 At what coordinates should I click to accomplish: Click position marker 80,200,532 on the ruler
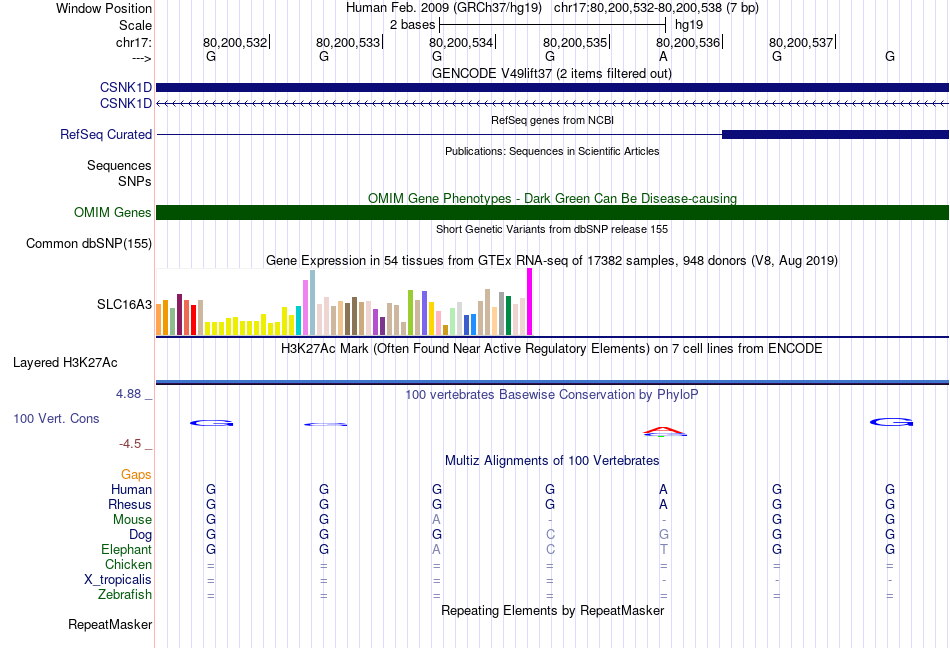(236, 42)
